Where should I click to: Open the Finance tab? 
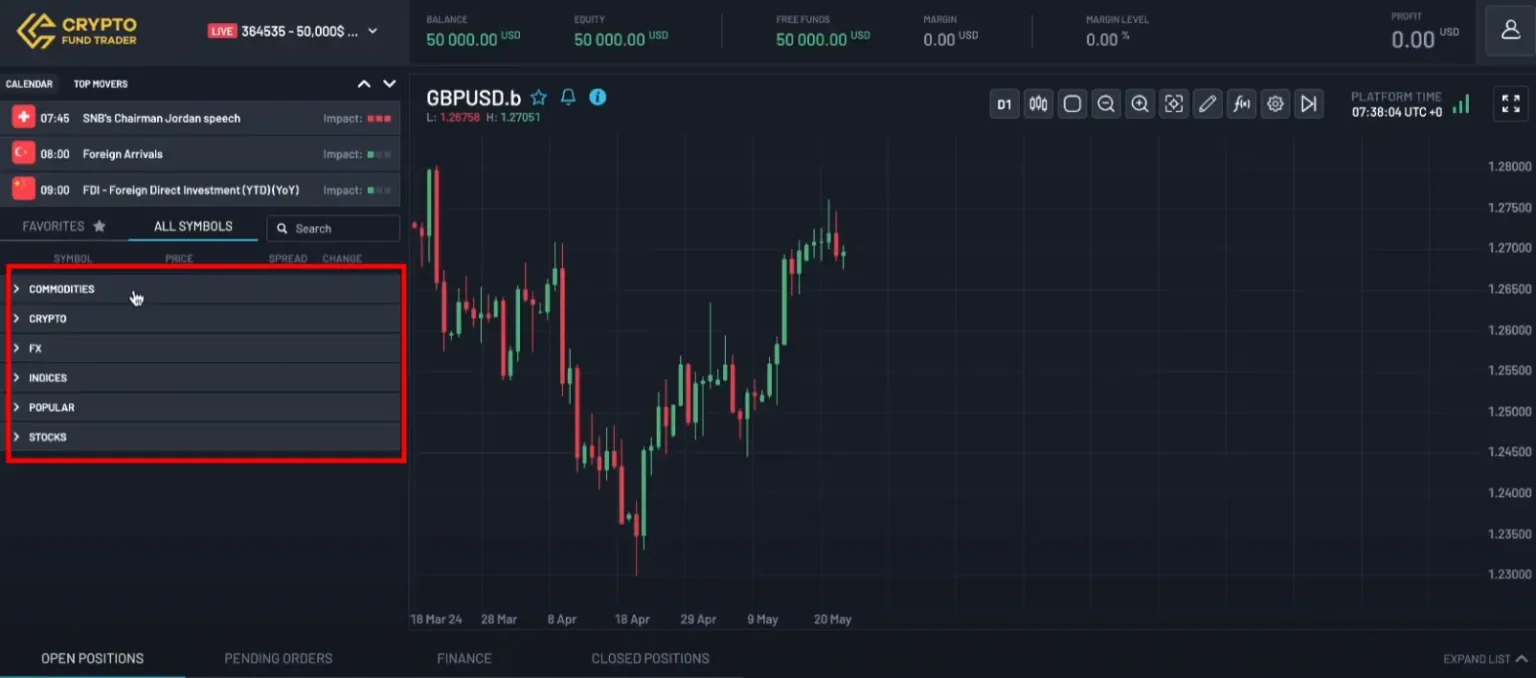[464, 658]
